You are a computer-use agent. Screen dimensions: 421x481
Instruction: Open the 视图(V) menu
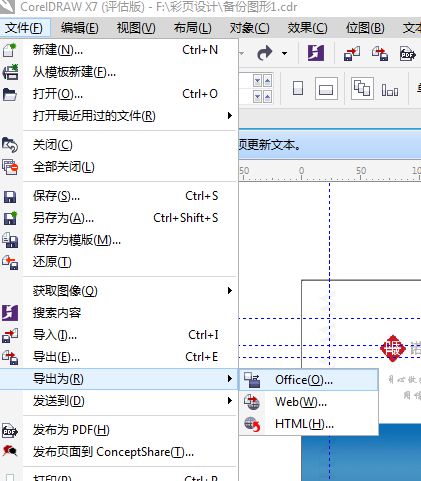(x=136, y=28)
